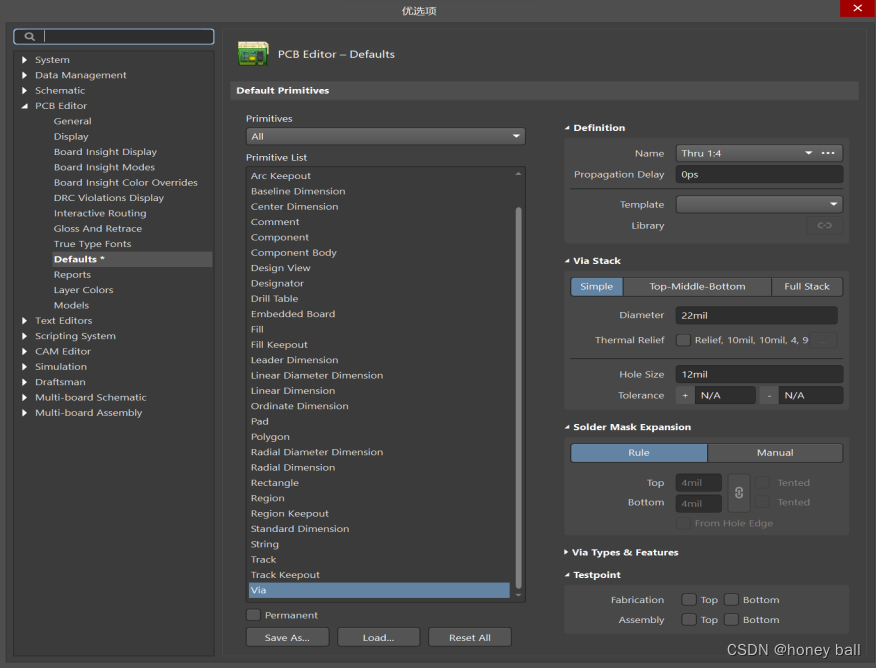Open the Name ellipsis options button
The image size is (876, 668).
[x=828, y=153]
